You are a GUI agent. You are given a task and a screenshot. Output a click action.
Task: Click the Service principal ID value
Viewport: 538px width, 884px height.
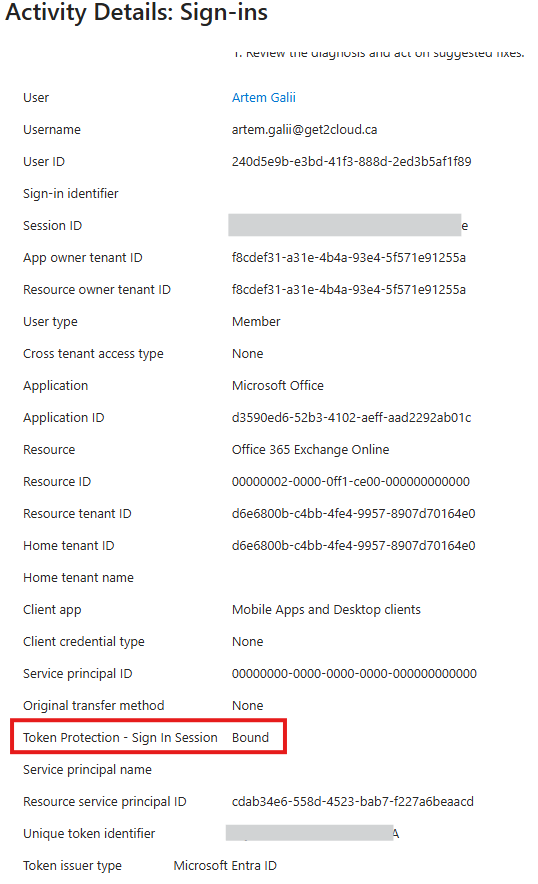354,674
